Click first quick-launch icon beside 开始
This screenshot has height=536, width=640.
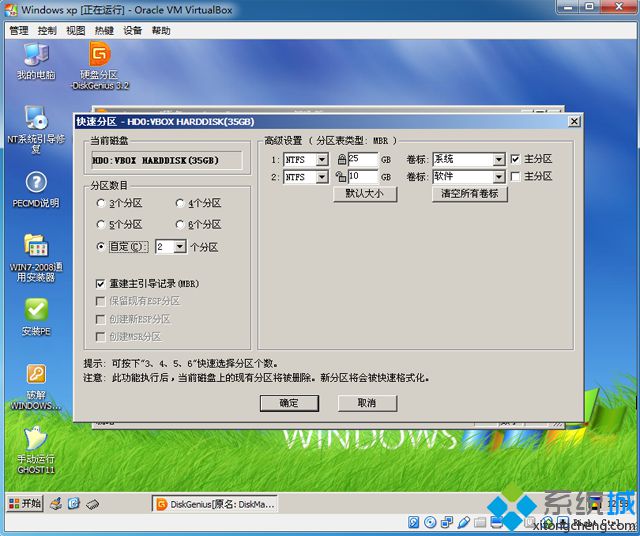(x=56, y=503)
